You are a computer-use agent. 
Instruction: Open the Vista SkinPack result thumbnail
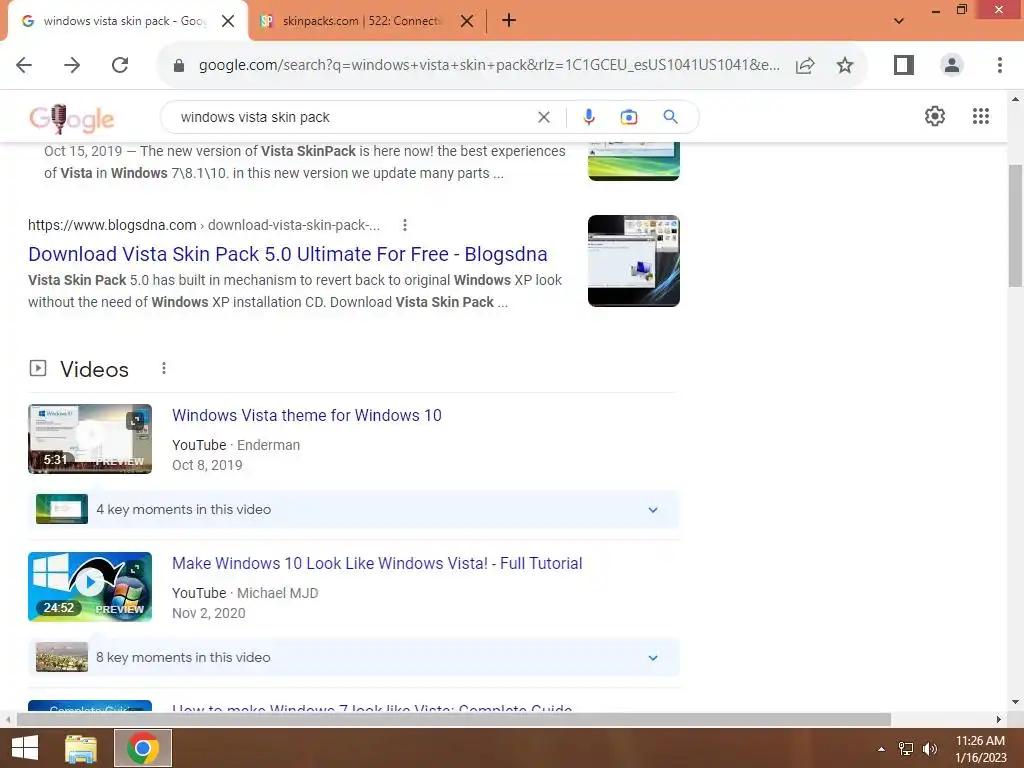(x=633, y=161)
